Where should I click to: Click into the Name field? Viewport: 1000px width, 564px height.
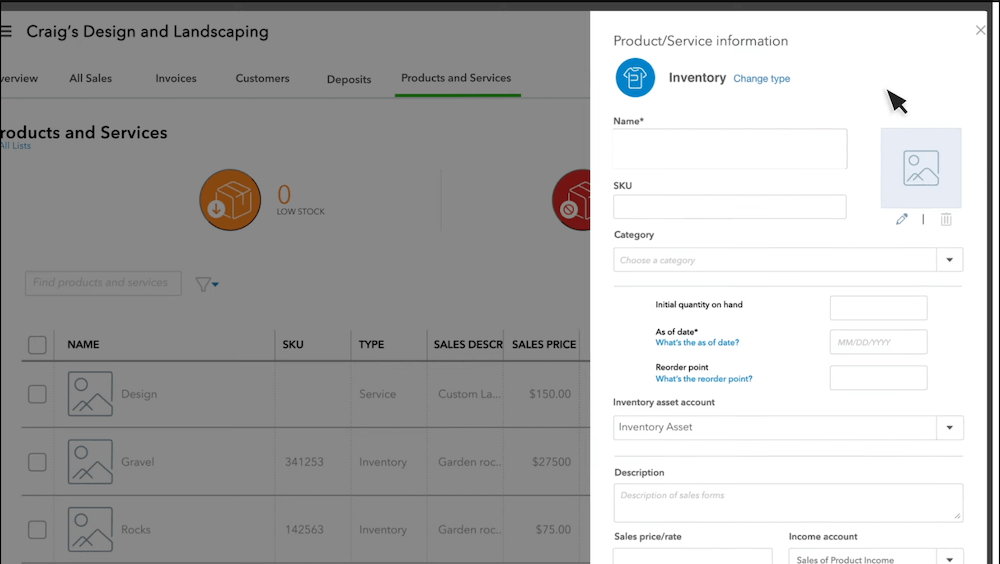pos(730,149)
